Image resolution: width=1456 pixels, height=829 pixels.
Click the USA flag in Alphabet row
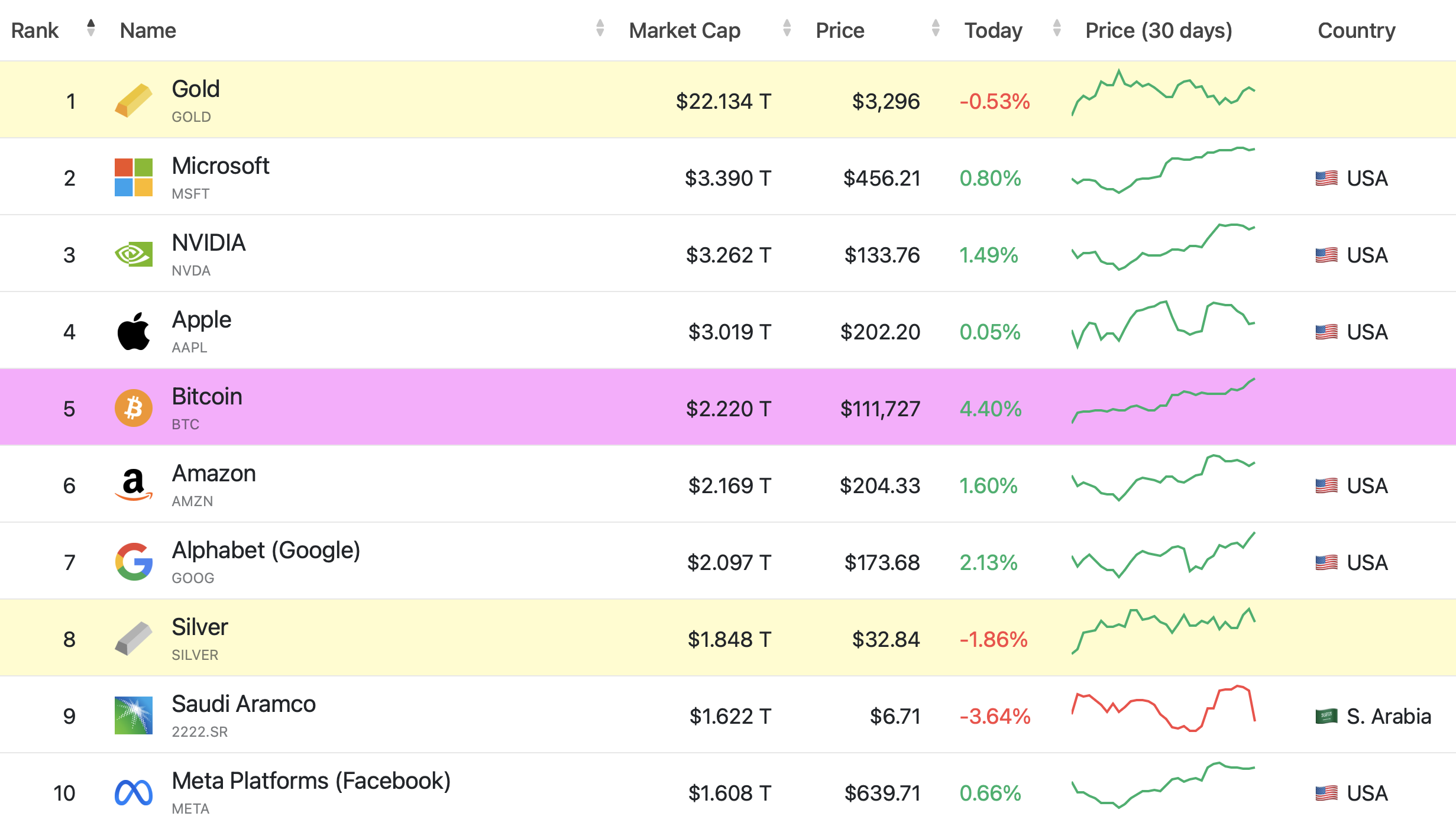1326,562
